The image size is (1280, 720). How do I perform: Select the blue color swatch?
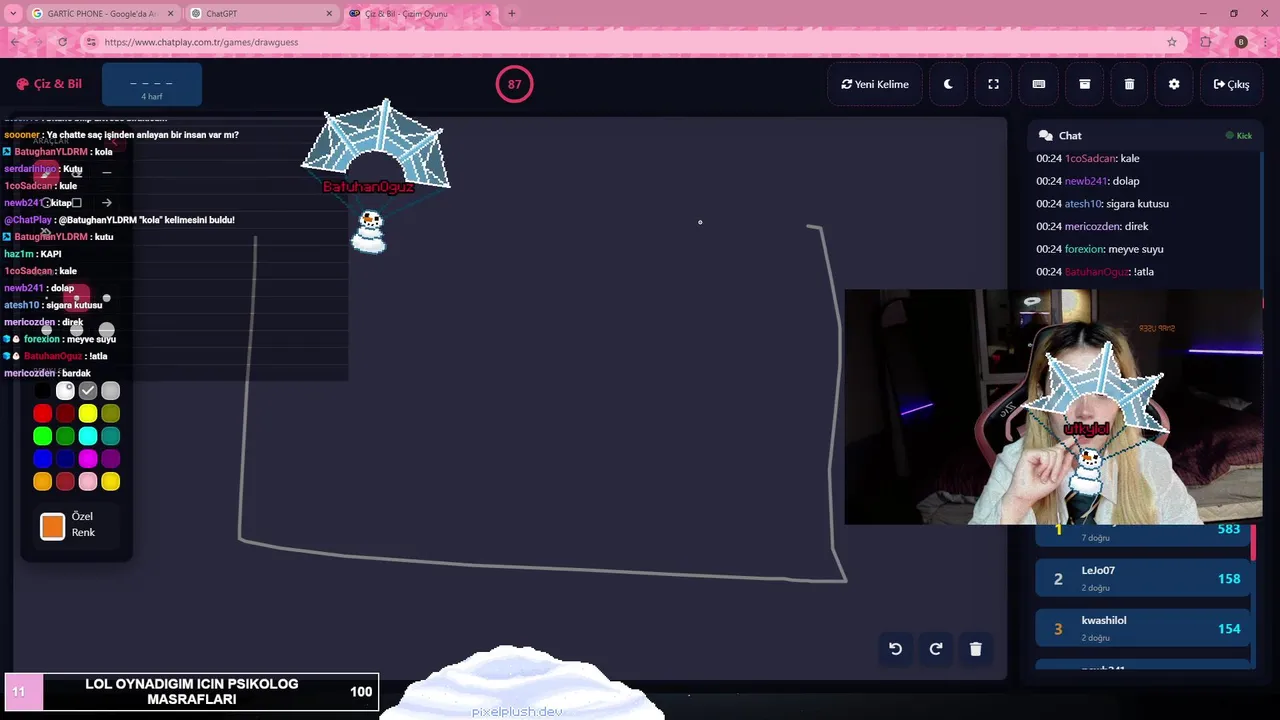[x=42, y=459]
